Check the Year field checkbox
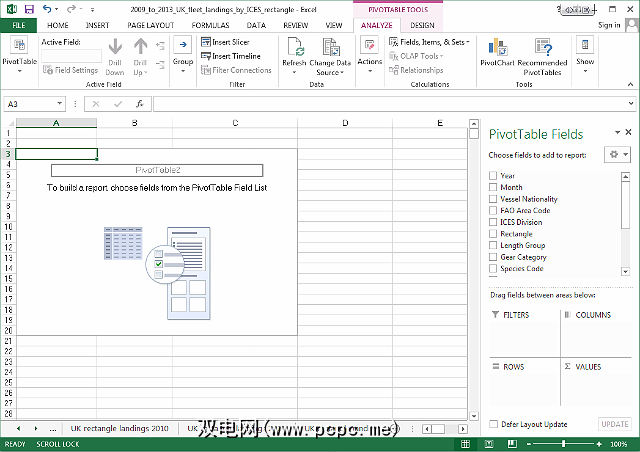 tap(493, 176)
